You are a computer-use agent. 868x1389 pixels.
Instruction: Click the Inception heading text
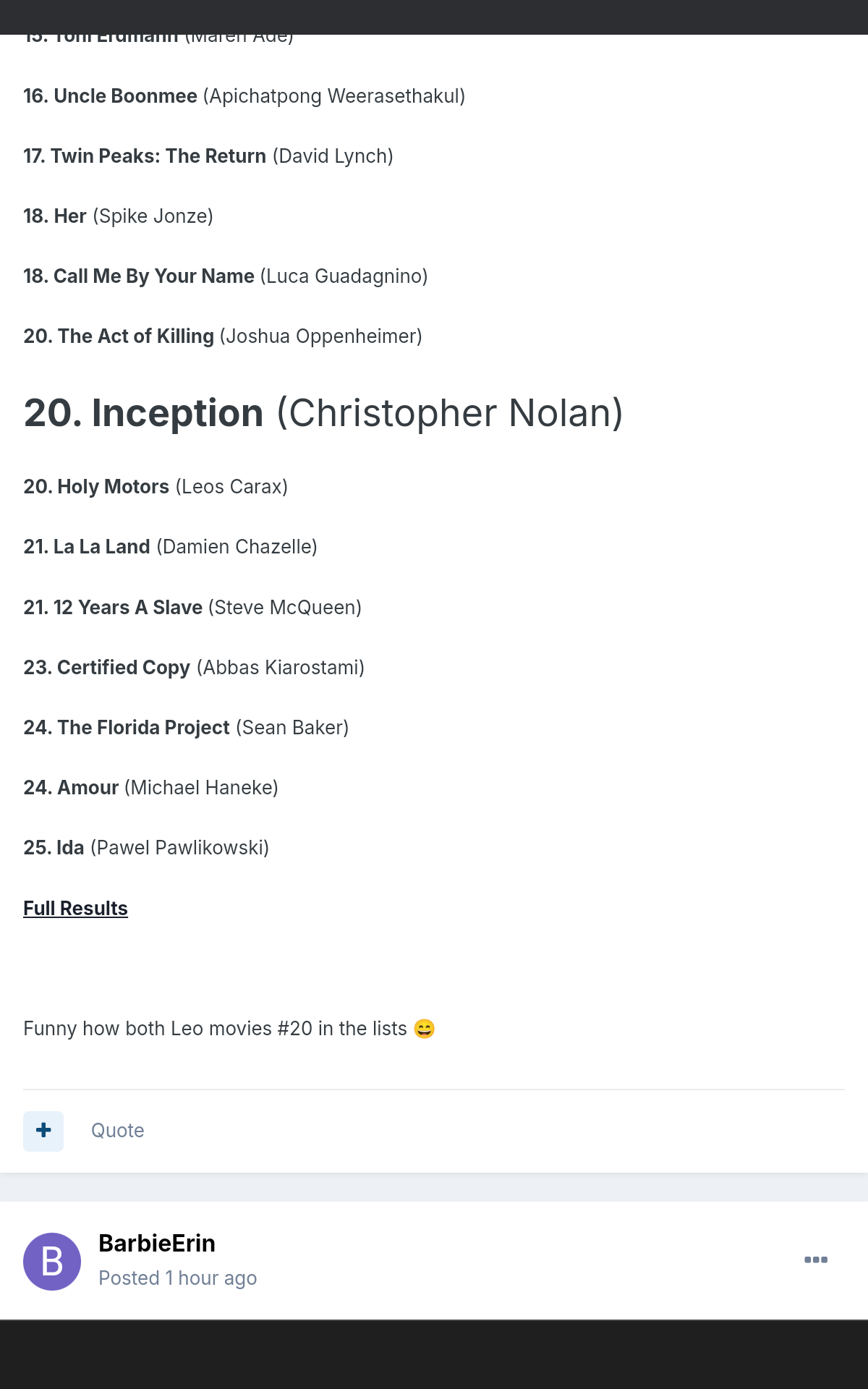tap(323, 413)
